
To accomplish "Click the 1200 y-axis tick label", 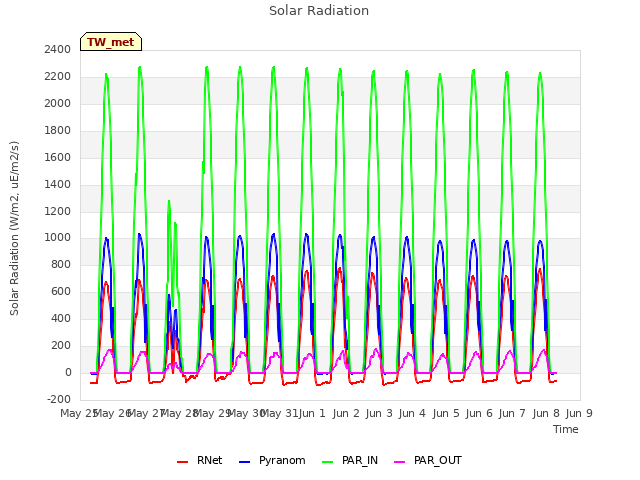I will pos(58,211).
